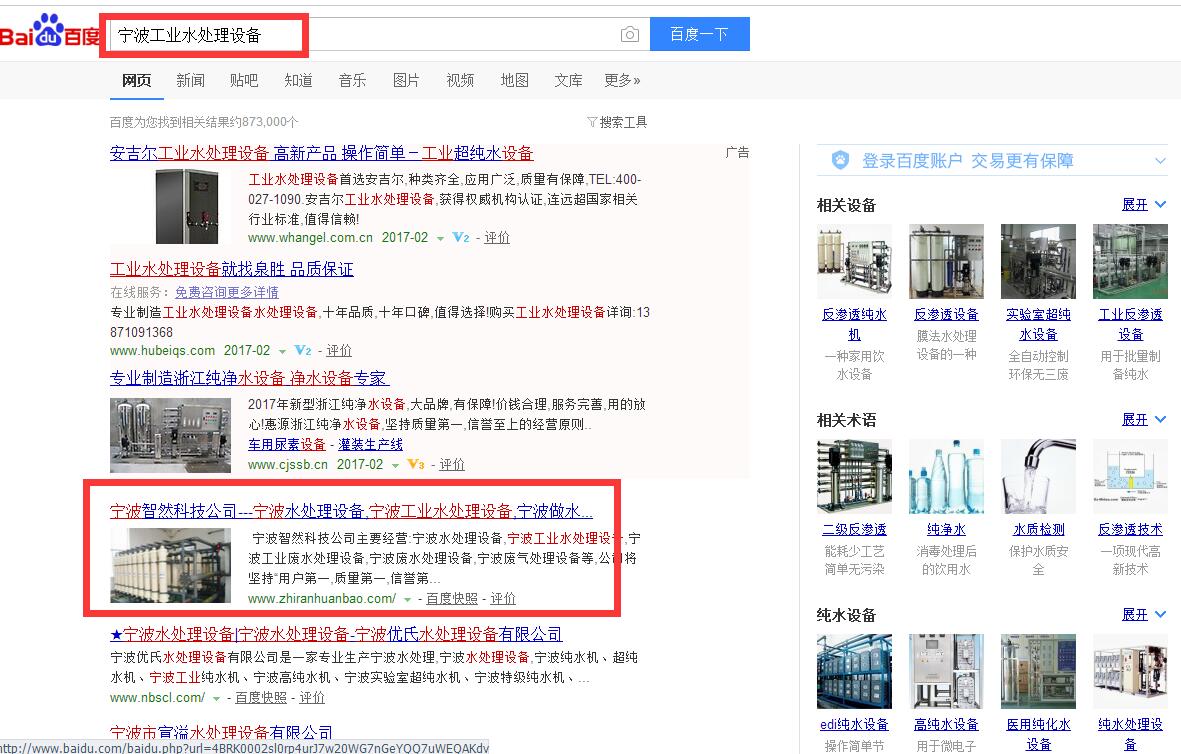Click the 宁波智然科技 result thumbnail image
The width and height of the screenshot is (1181, 754).
pyautogui.click(x=170, y=565)
